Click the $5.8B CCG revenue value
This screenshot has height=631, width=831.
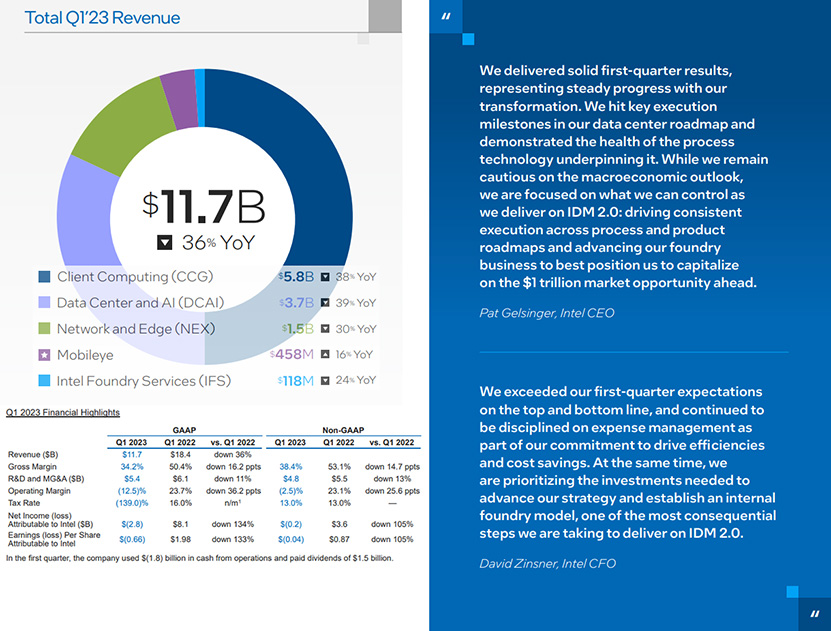pos(296,277)
